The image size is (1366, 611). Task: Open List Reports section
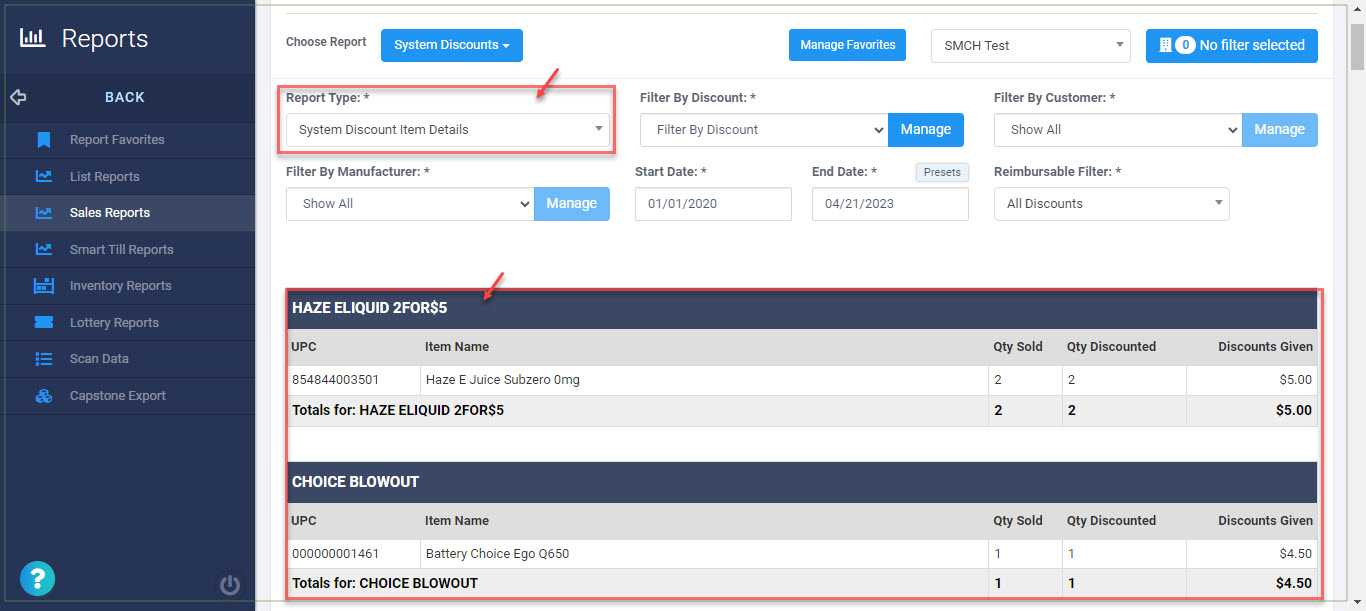[x=127, y=177]
